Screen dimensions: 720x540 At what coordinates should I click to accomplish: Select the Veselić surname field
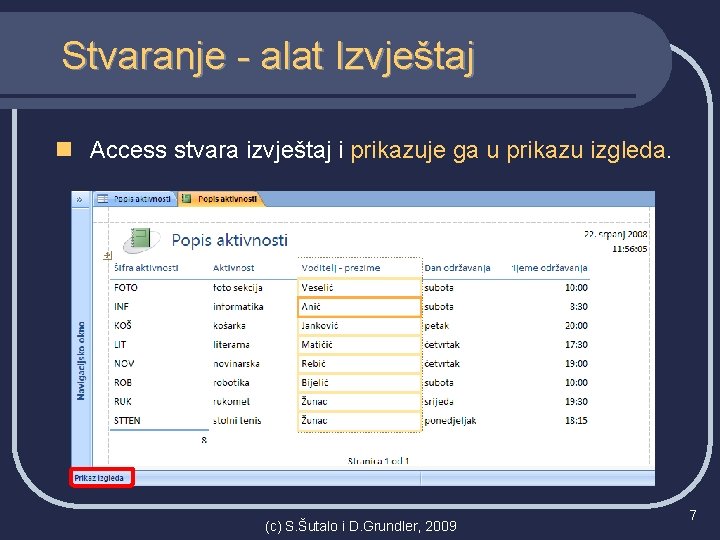pos(360,288)
